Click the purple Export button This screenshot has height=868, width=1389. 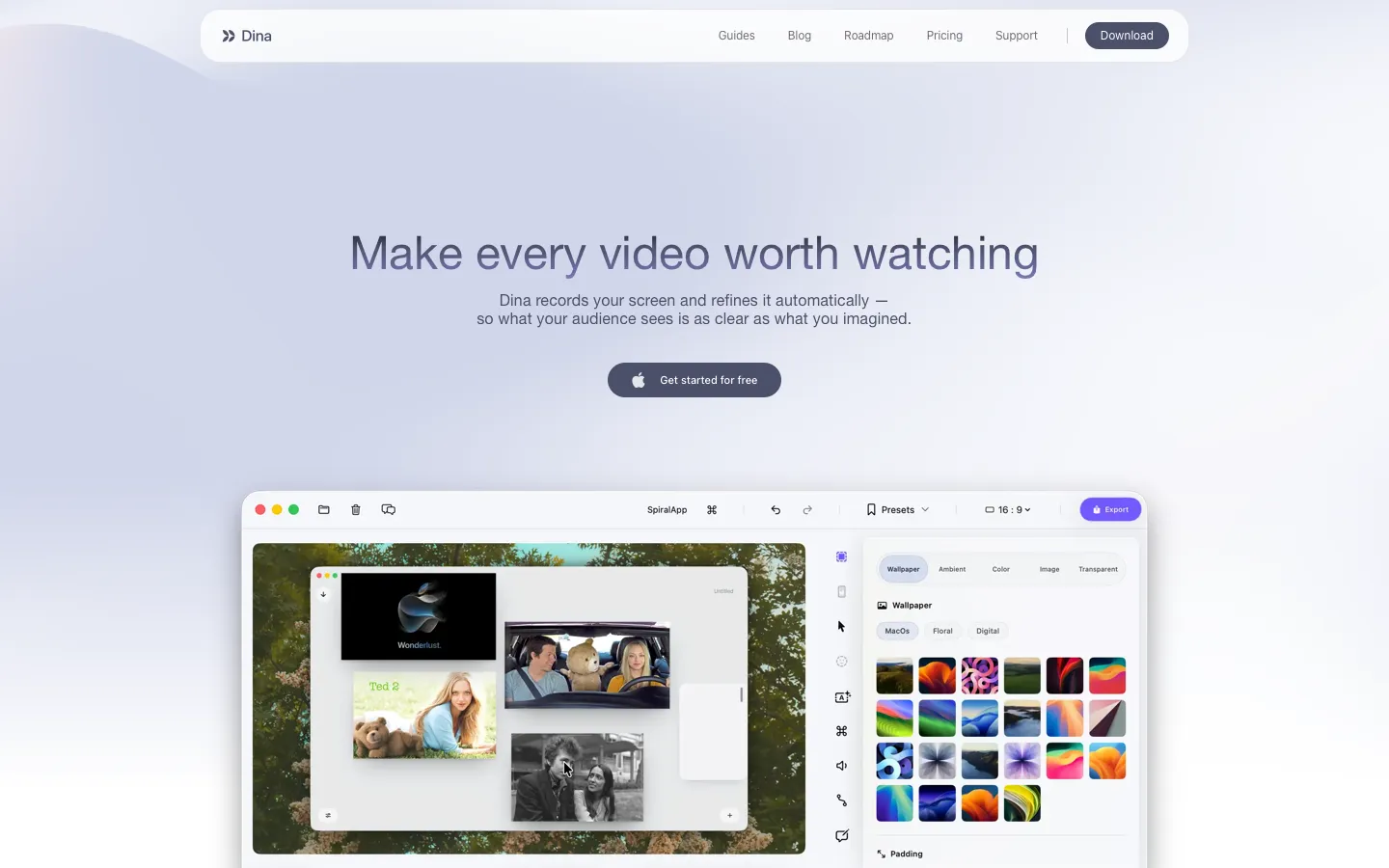(x=1110, y=509)
